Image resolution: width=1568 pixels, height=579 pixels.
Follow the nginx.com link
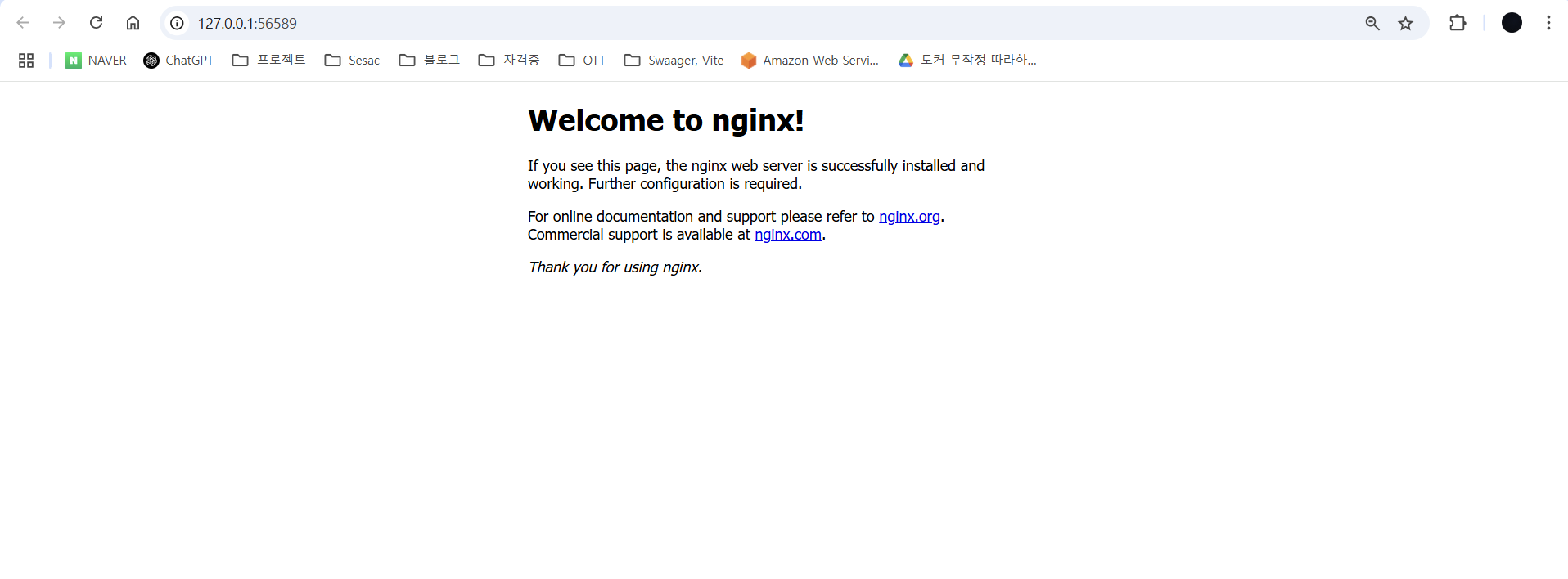788,235
